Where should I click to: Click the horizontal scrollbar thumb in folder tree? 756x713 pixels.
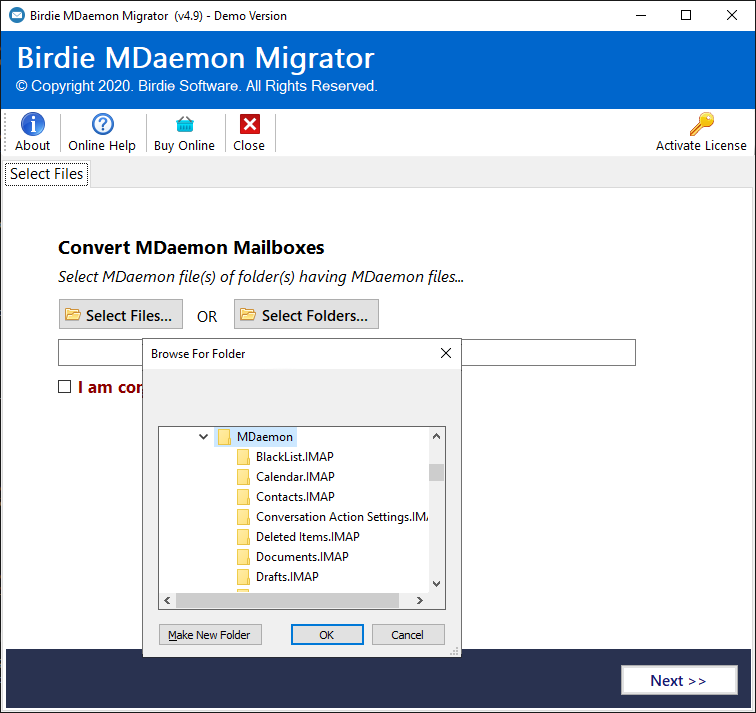click(287, 601)
